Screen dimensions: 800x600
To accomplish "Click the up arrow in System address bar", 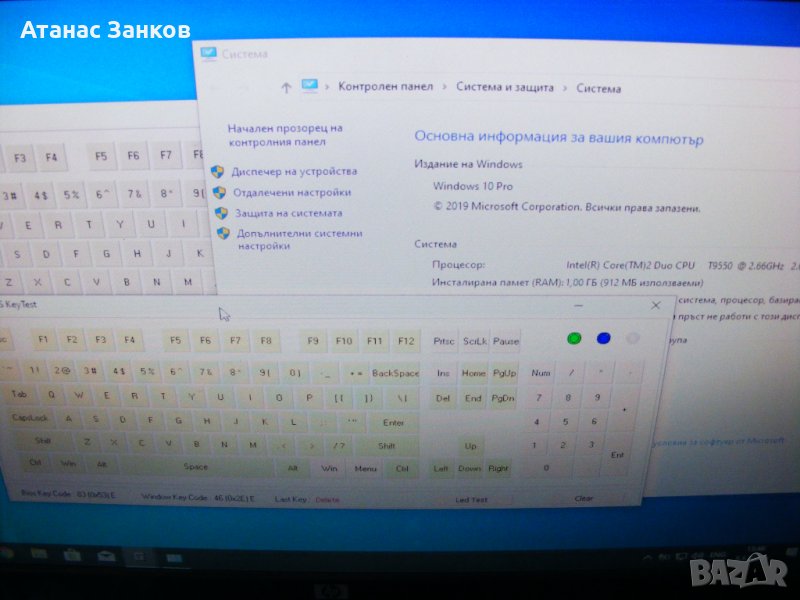I will tap(286, 88).
